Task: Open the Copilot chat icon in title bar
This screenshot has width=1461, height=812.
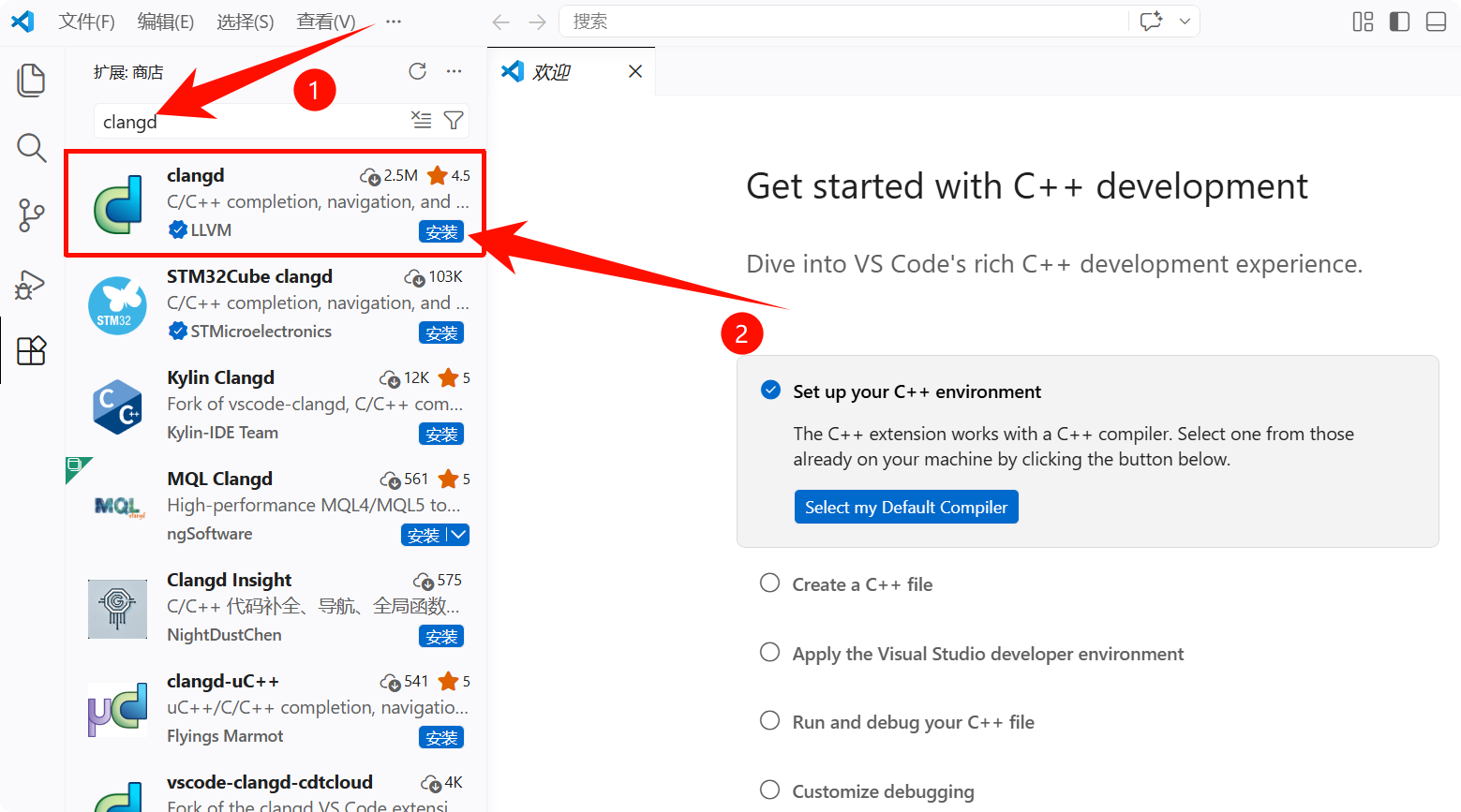Action: [x=1151, y=22]
